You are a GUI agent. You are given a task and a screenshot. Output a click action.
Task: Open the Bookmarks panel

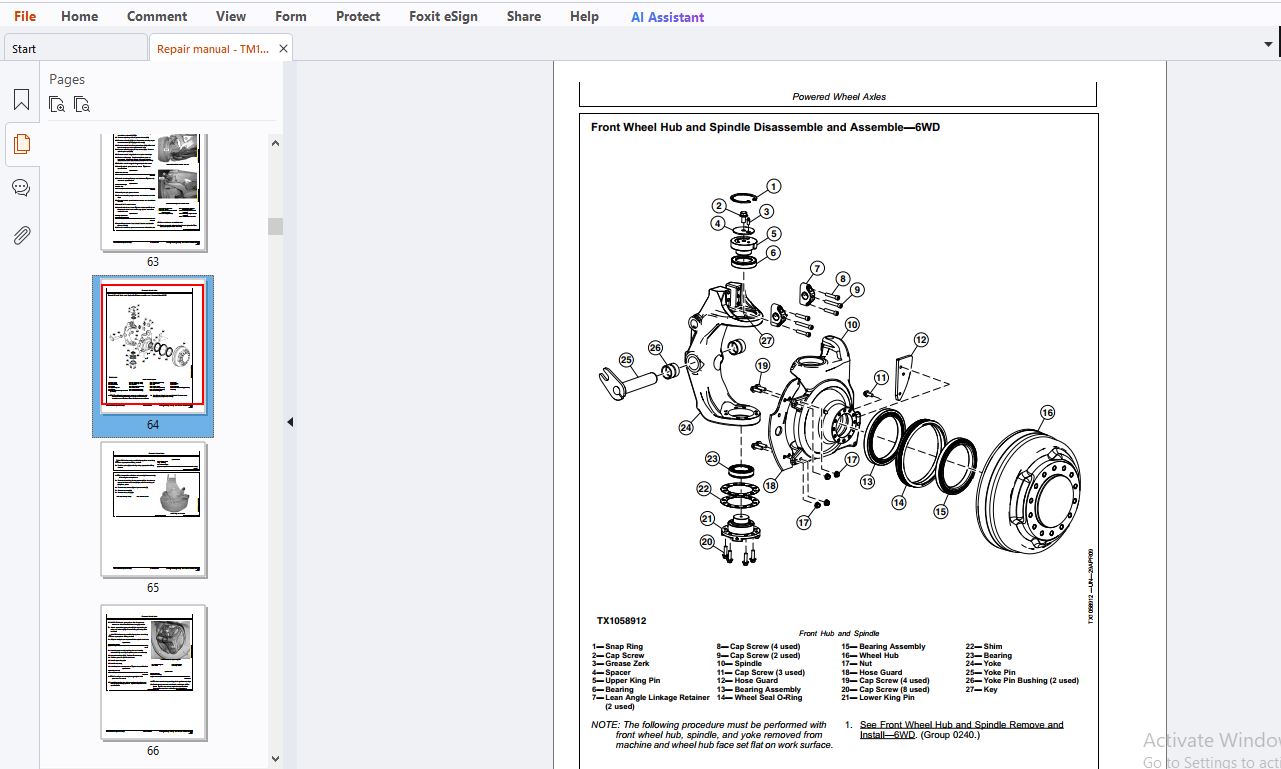click(21, 100)
